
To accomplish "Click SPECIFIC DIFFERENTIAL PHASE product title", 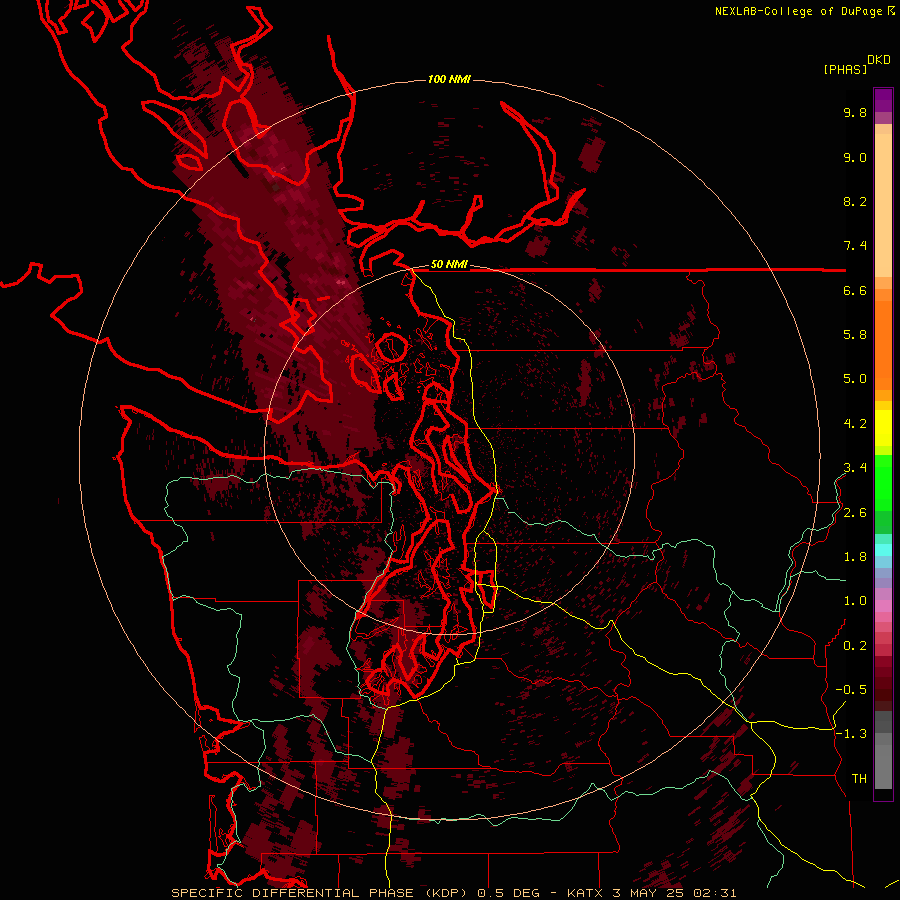I will tap(292, 893).
